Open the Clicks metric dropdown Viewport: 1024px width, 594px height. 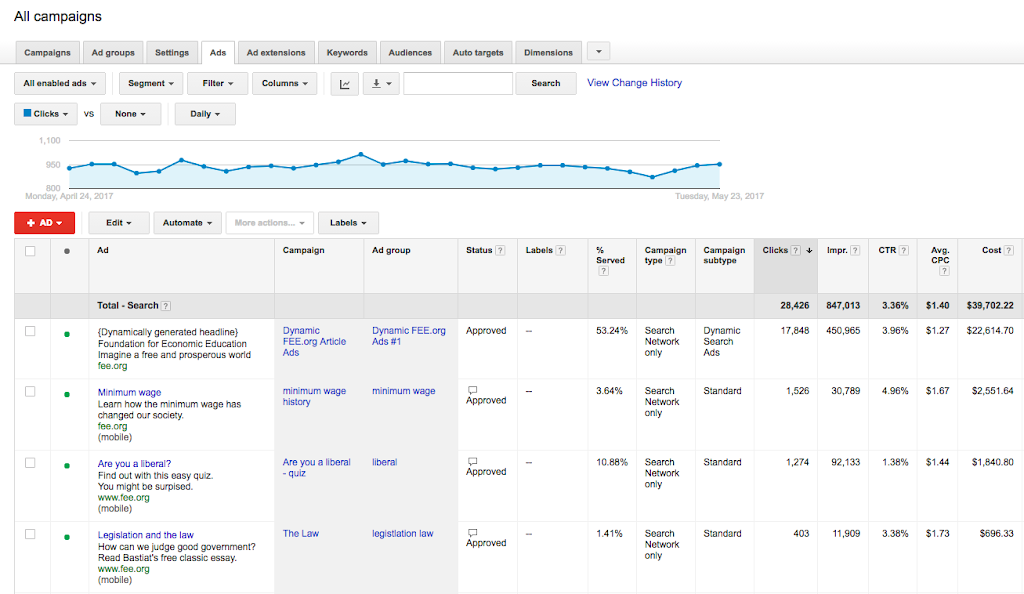(46, 114)
